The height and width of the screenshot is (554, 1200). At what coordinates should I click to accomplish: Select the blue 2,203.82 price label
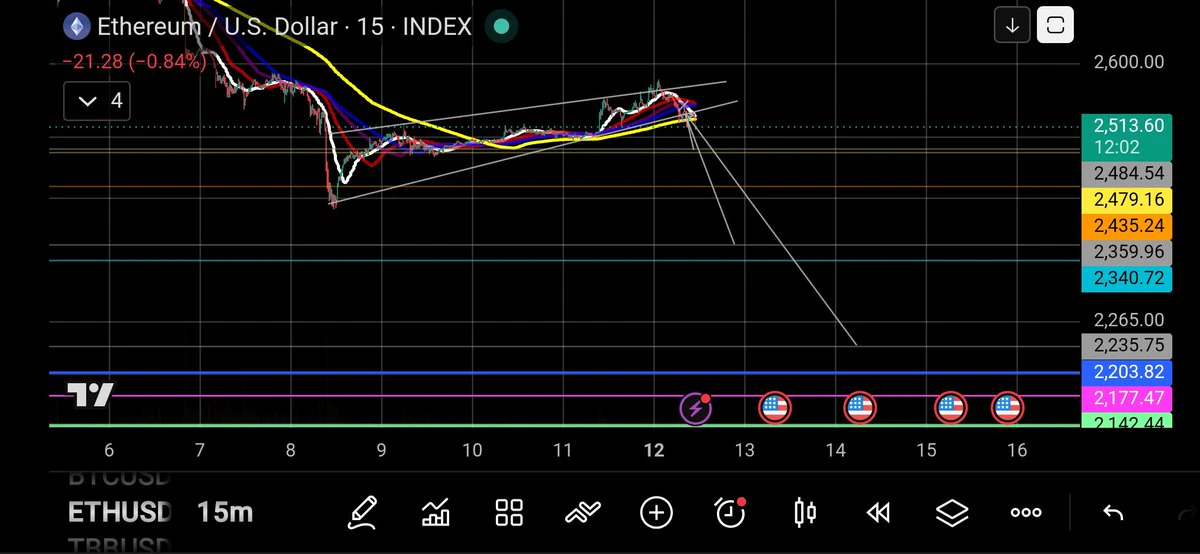click(x=1128, y=371)
